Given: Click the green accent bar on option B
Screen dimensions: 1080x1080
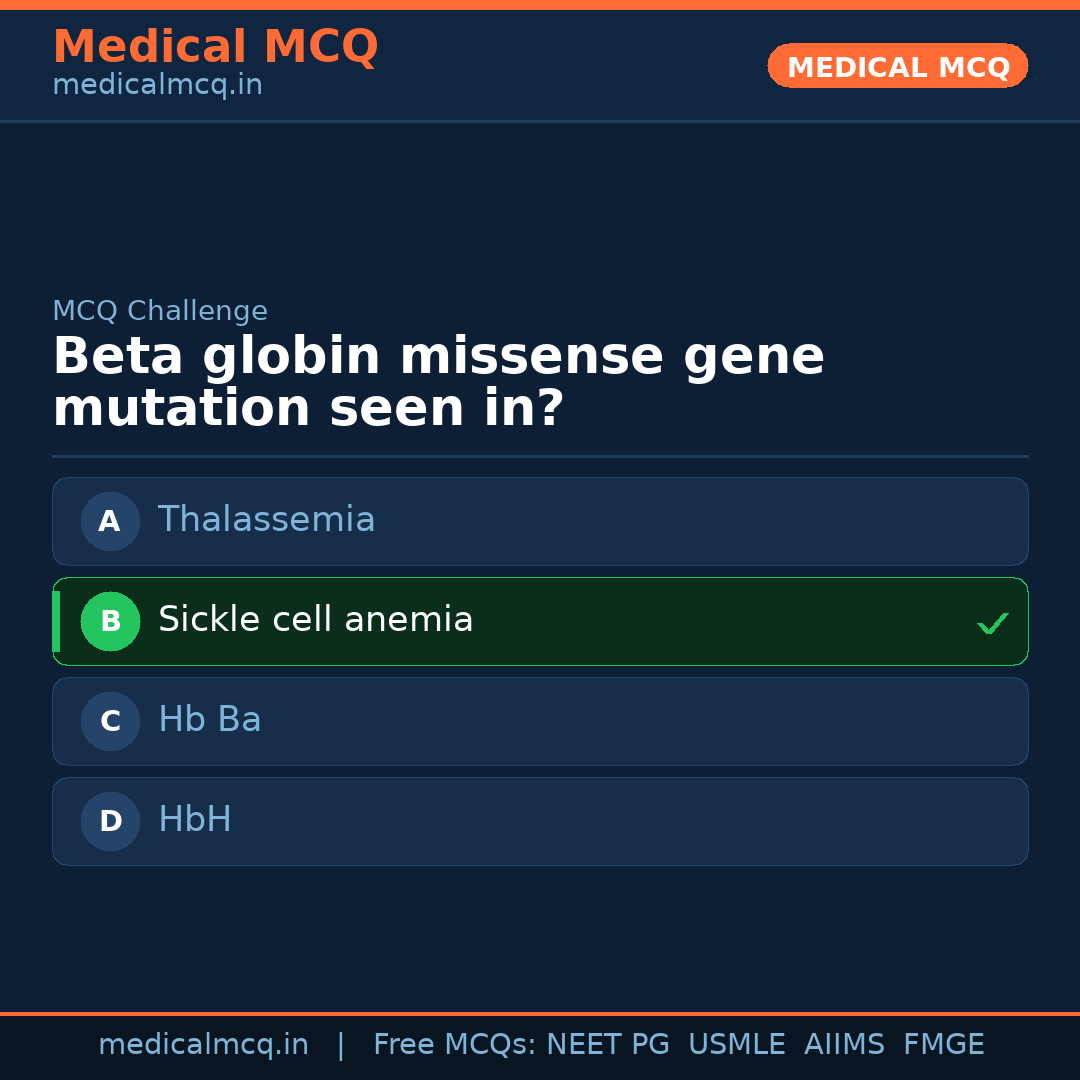Looking at the screenshot, I should (x=56, y=621).
